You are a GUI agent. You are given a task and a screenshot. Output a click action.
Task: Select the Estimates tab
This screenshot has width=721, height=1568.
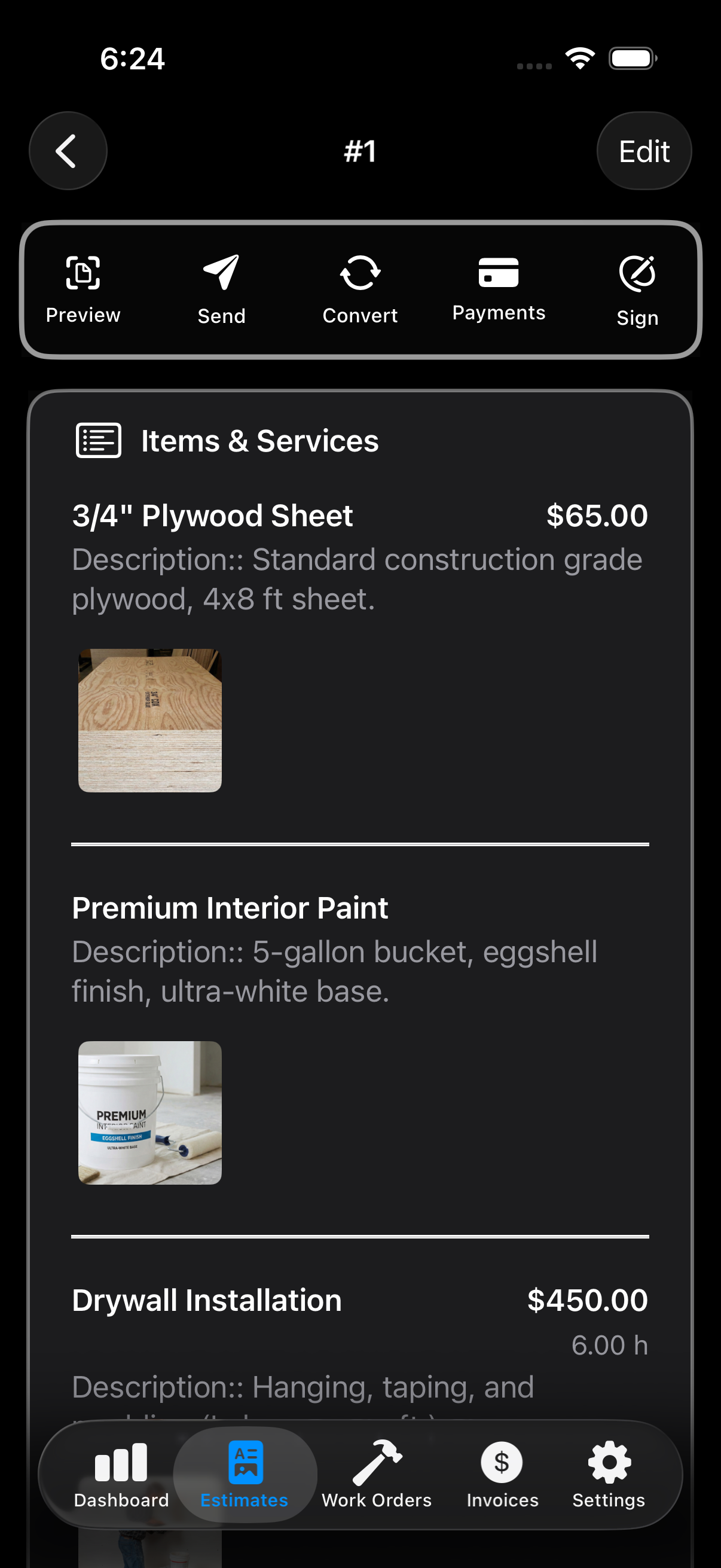click(245, 1474)
